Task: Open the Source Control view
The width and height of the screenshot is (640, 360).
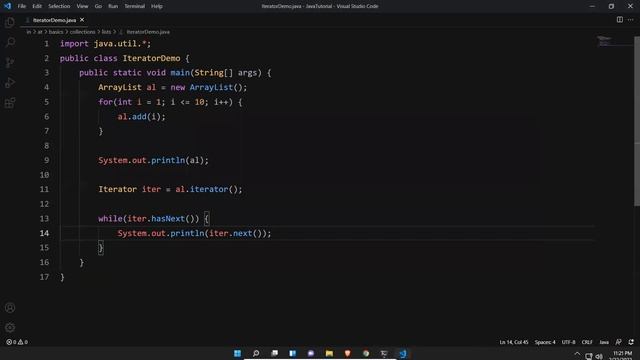Action: tap(10, 62)
